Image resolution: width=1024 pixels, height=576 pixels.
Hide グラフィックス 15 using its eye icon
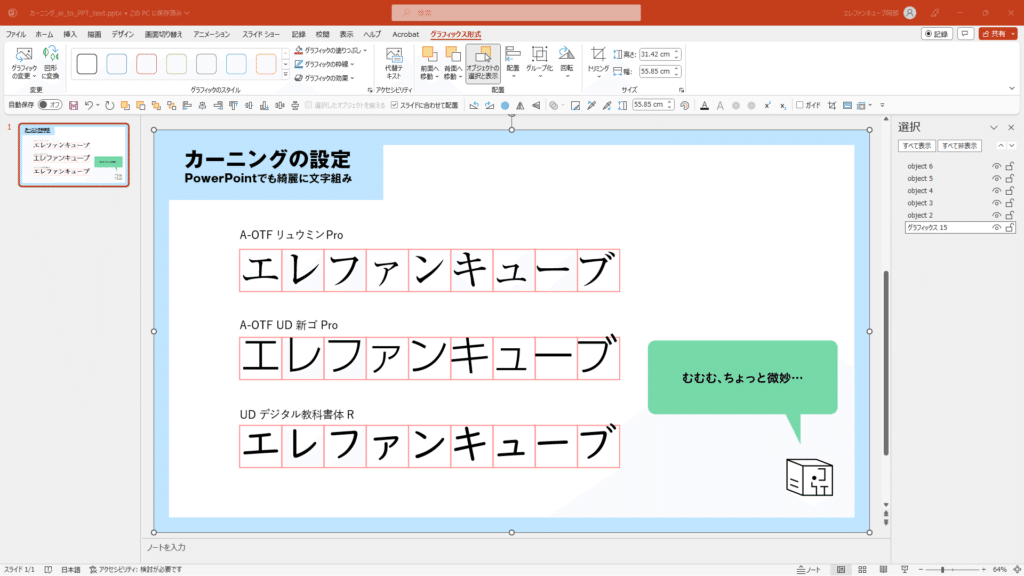coord(997,227)
